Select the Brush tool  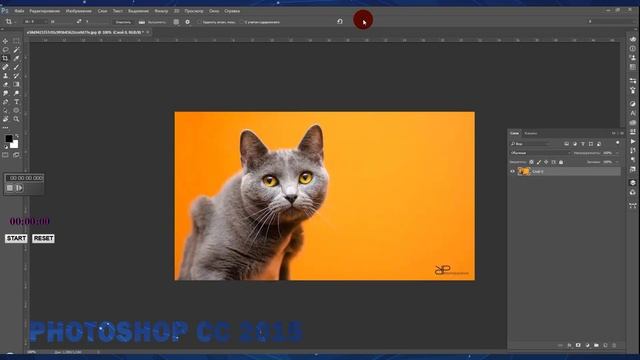16,67
